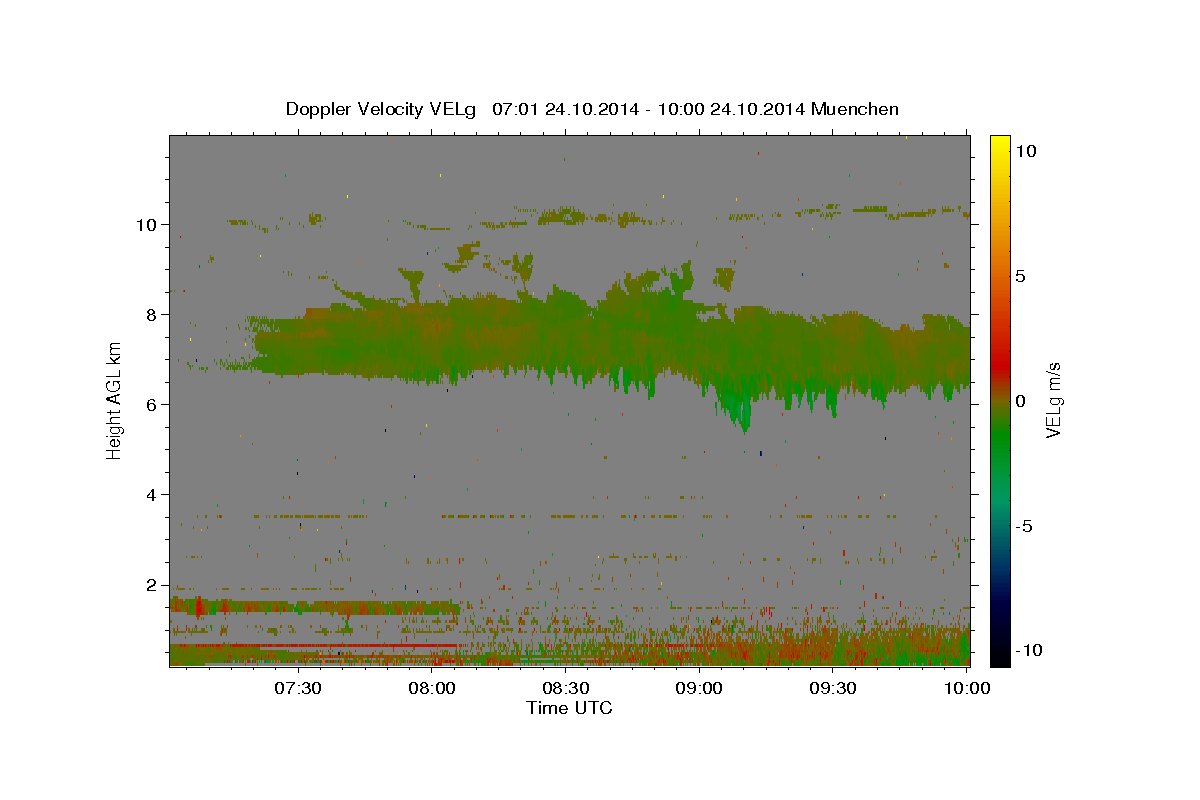
Task: Click the 08:30 time tick label
Action: (566, 688)
